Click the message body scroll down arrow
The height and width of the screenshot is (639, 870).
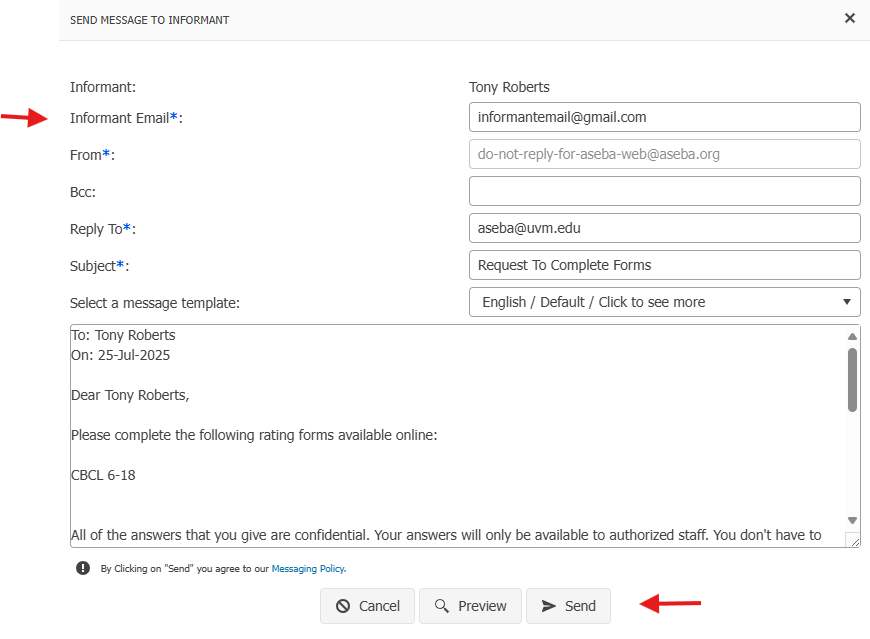coord(852,520)
